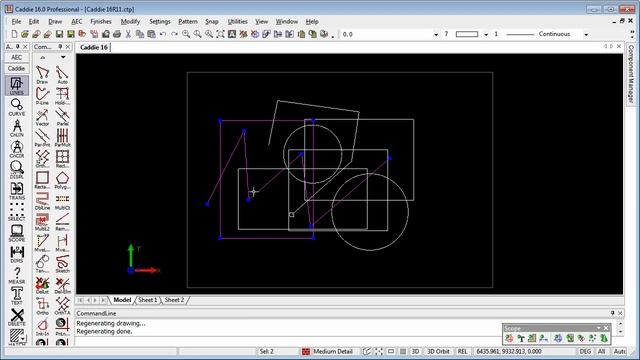Toggle pin on the A... panel

[x=18, y=47]
